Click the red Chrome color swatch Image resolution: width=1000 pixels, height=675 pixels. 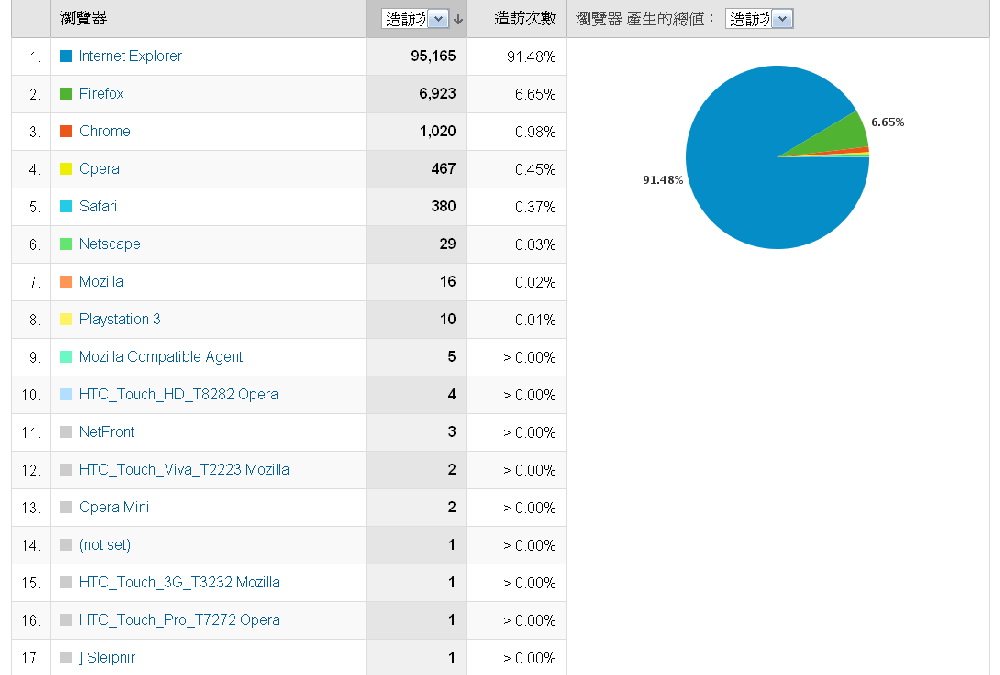click(66, 131)
